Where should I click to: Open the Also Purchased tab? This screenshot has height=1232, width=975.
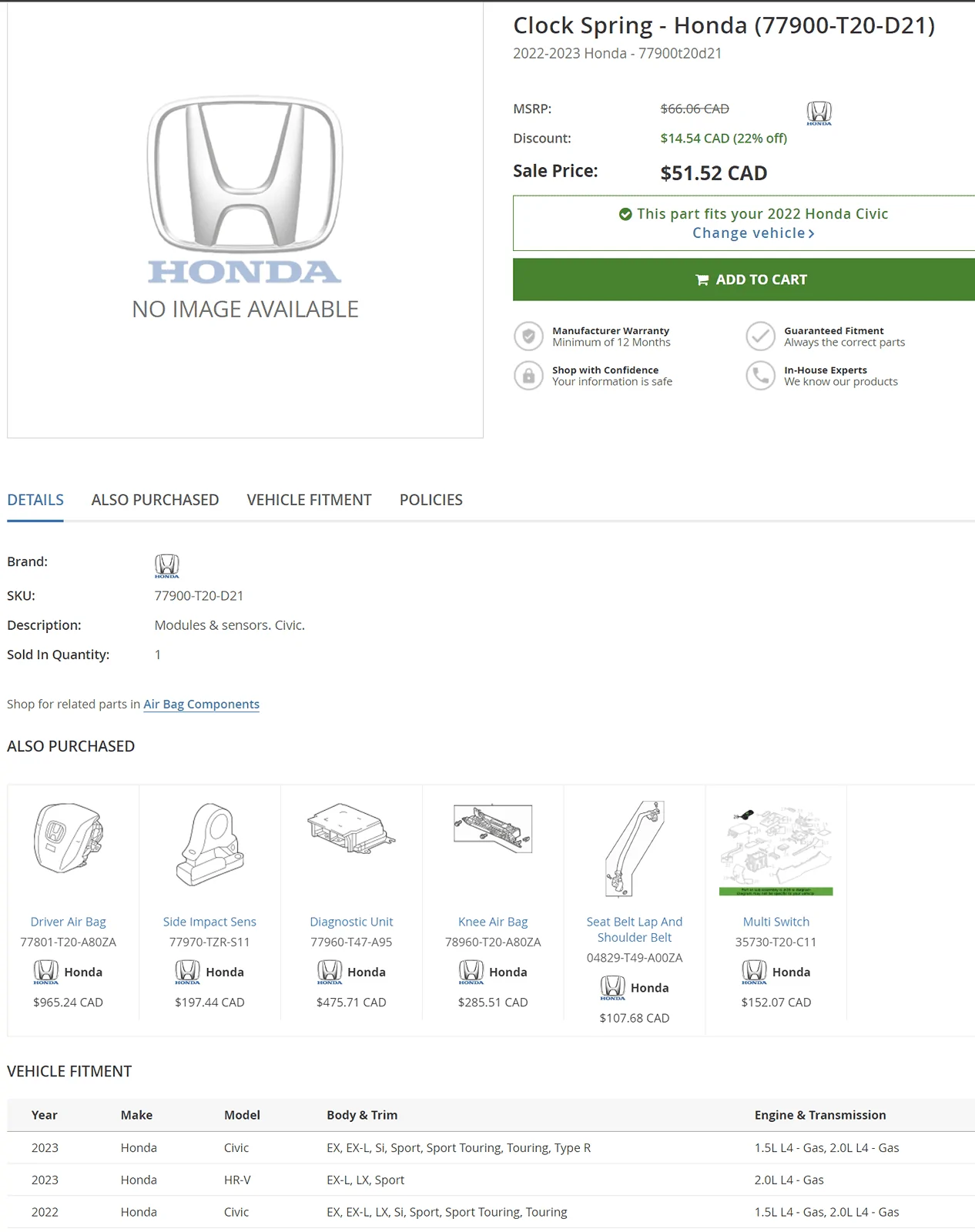click(155, 500)
